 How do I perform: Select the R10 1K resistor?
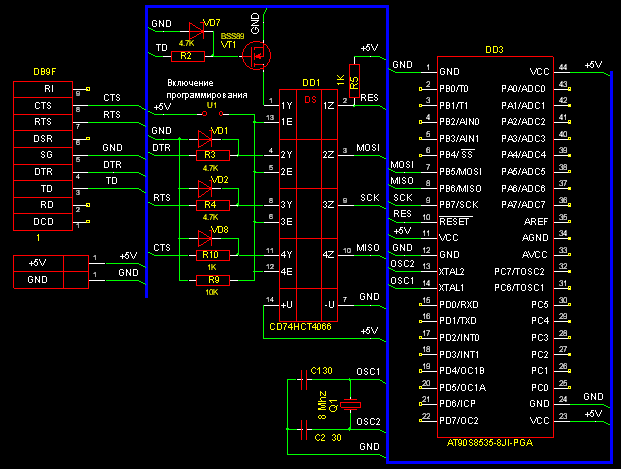tap(209, 255)
